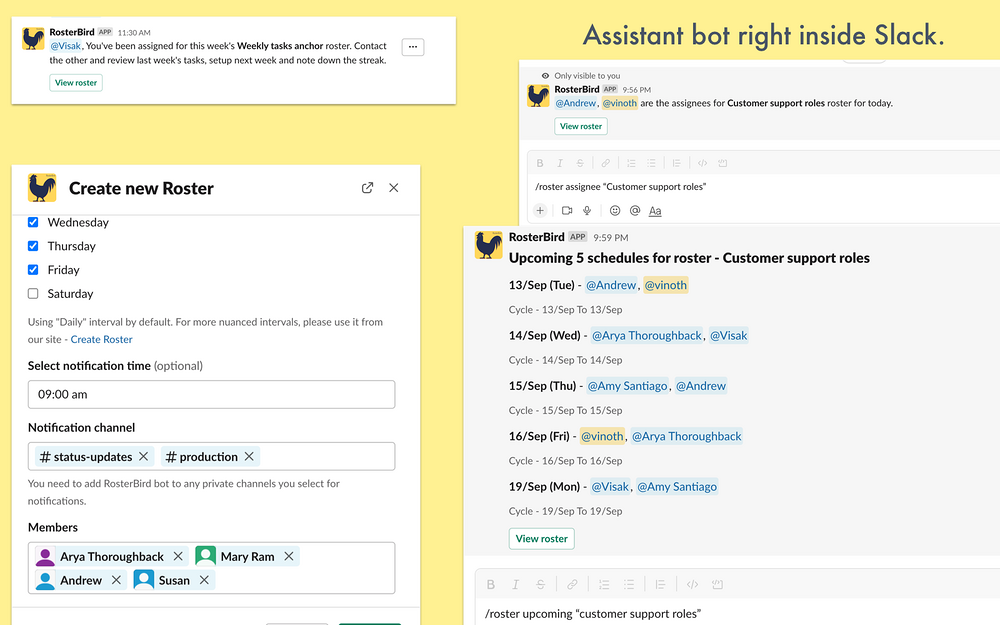Remove Mary Ram from members
The height and width of the screenshot is (625, 1000).
point(289,556)
